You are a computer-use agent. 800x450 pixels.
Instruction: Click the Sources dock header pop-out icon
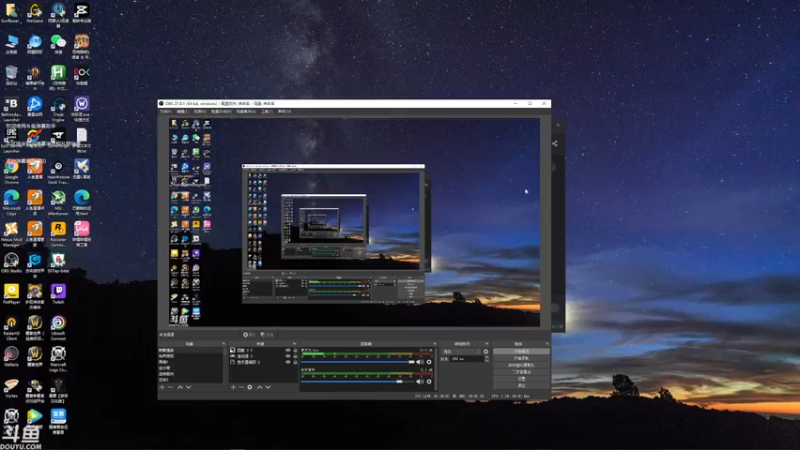coord(294,344)
